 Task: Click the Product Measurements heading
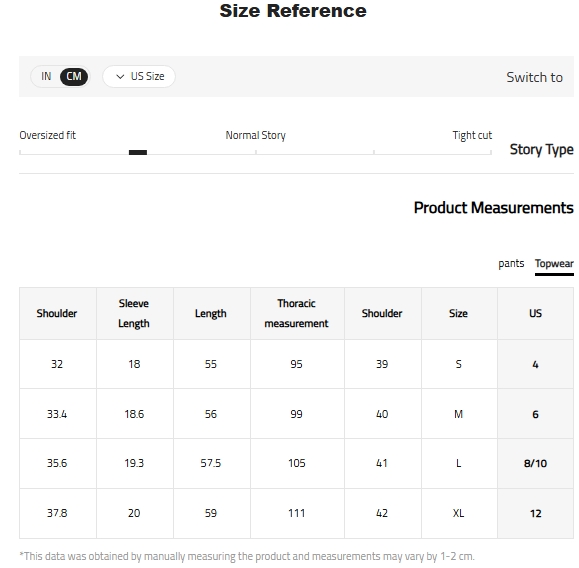click(494, 208)
